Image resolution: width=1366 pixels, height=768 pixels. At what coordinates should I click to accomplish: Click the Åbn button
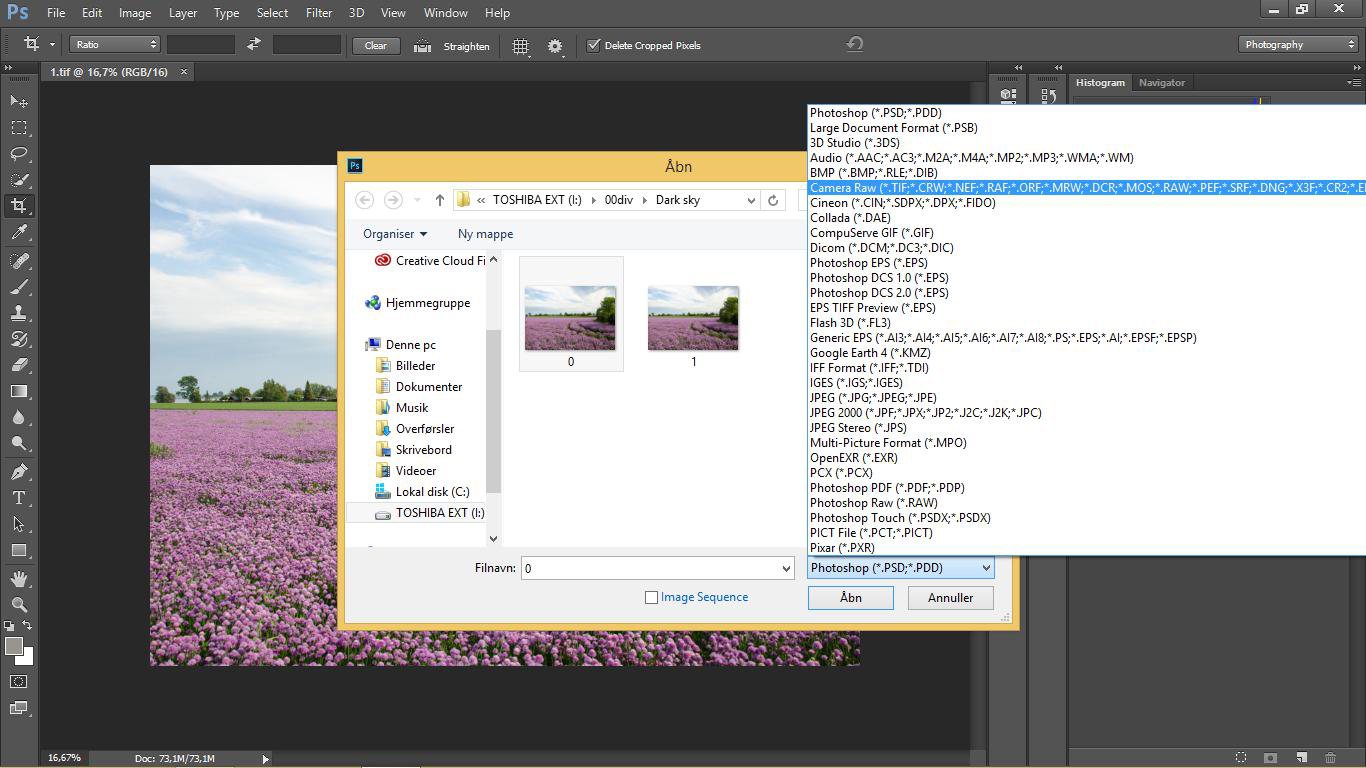pos(850,598)
